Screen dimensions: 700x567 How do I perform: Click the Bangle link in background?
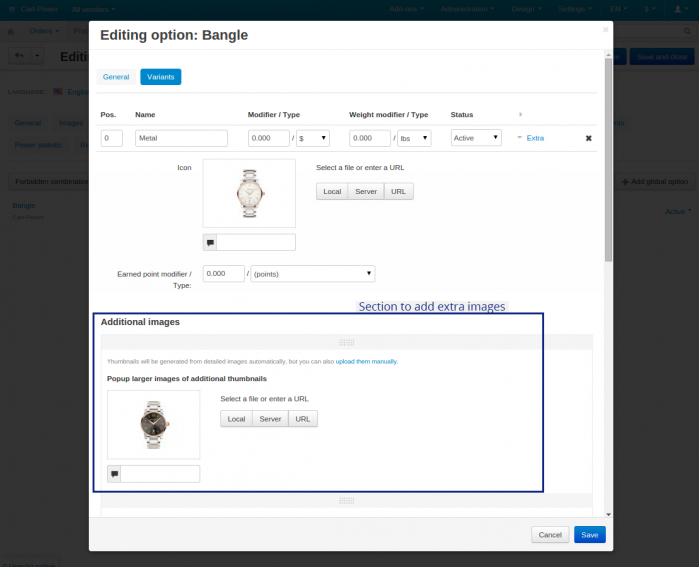(24, 205)
